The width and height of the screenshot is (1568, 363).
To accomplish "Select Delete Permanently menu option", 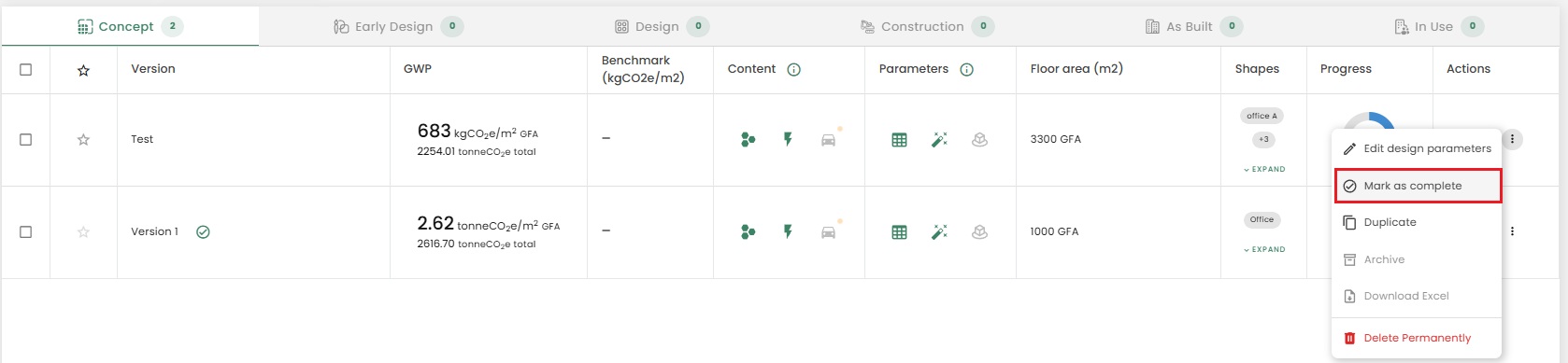I will [1417, 338].
